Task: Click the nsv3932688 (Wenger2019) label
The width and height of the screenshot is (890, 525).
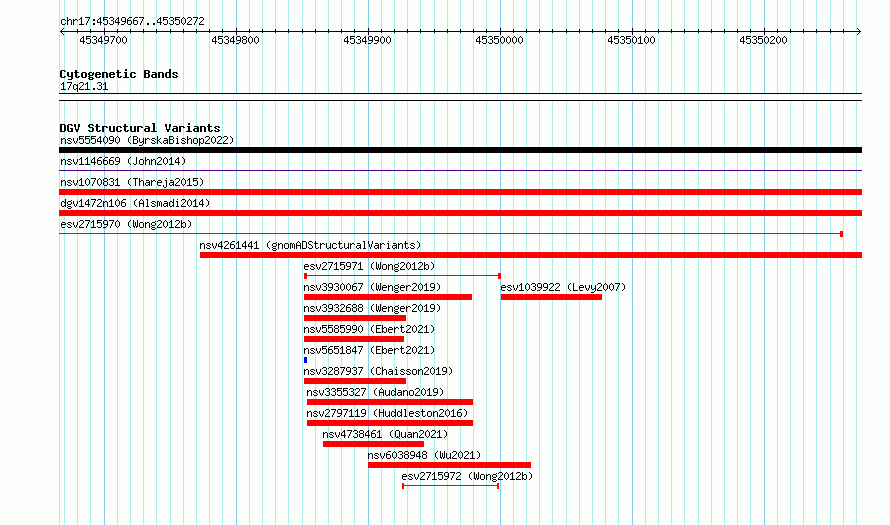Action: [x=372, y=308]
